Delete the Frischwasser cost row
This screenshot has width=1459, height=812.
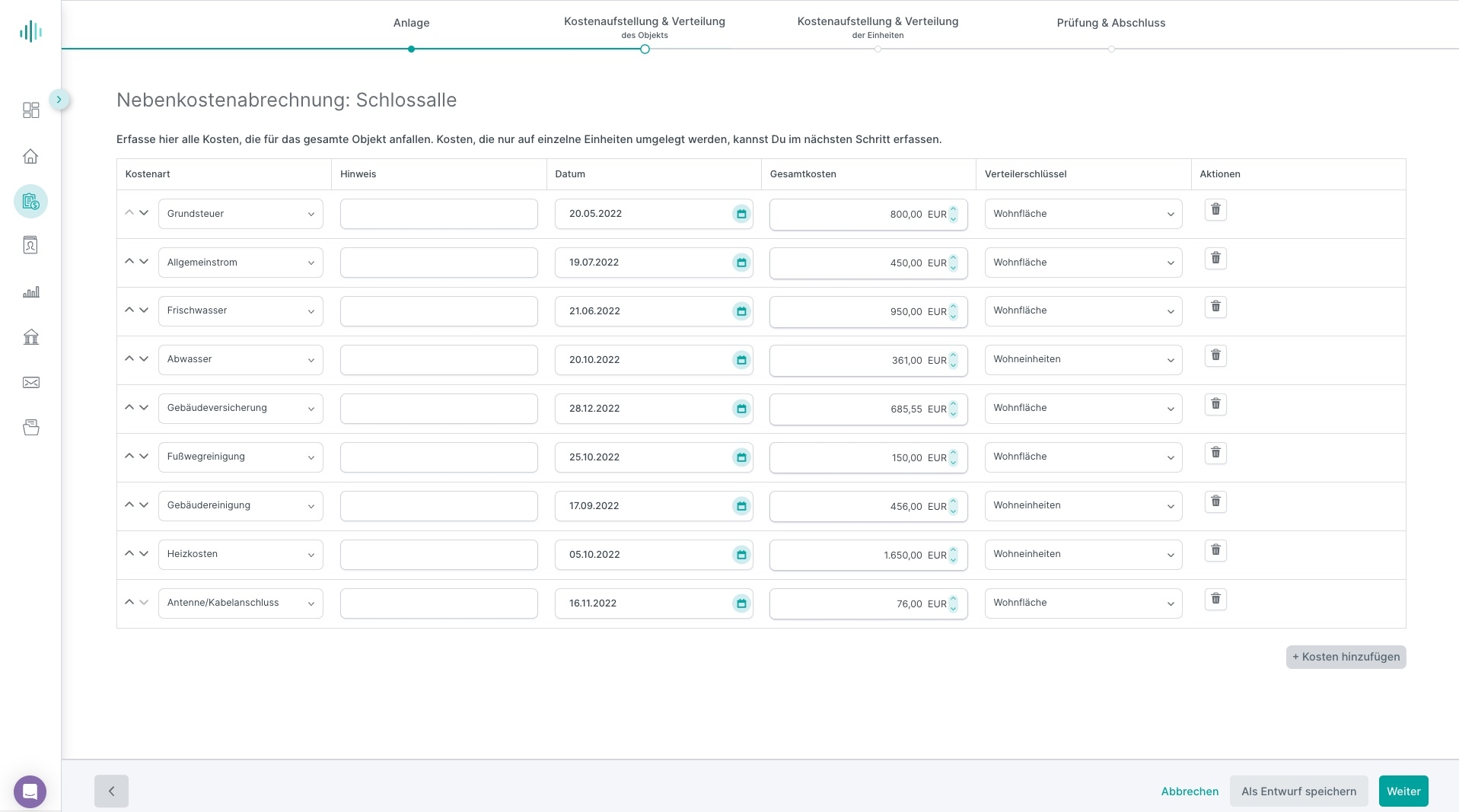point(1215,307)
